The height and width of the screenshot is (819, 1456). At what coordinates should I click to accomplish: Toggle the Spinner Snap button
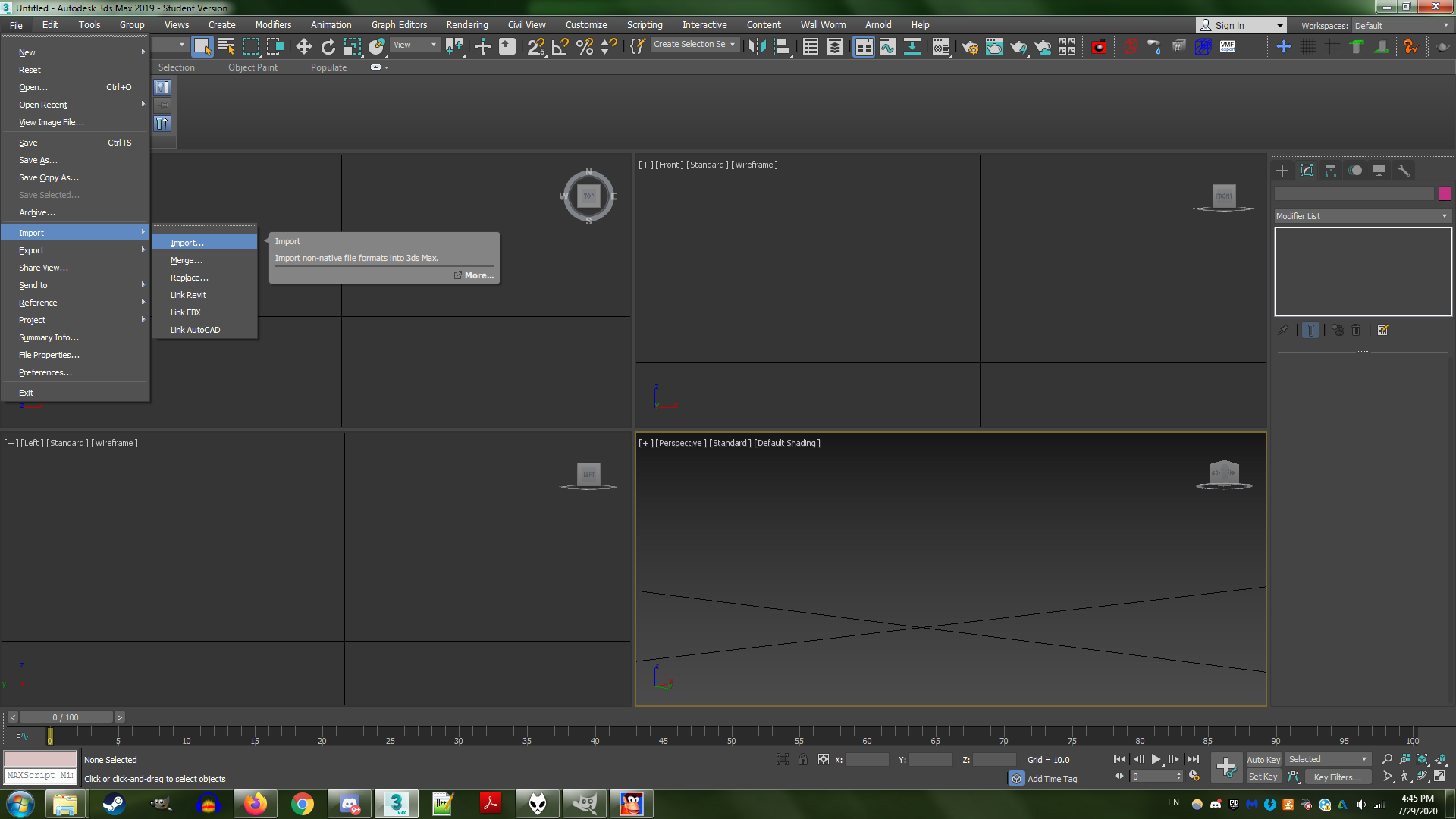pyautogui.click(x=609, y=46)
